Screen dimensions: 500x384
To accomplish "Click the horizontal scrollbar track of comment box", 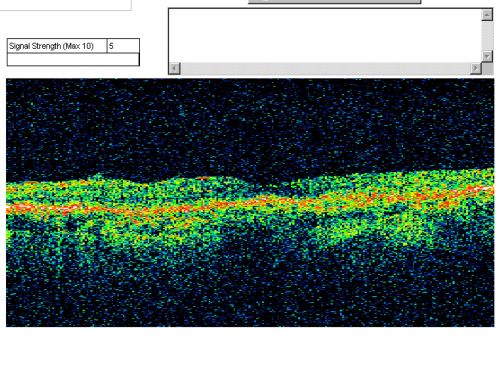I will (325, 68).
